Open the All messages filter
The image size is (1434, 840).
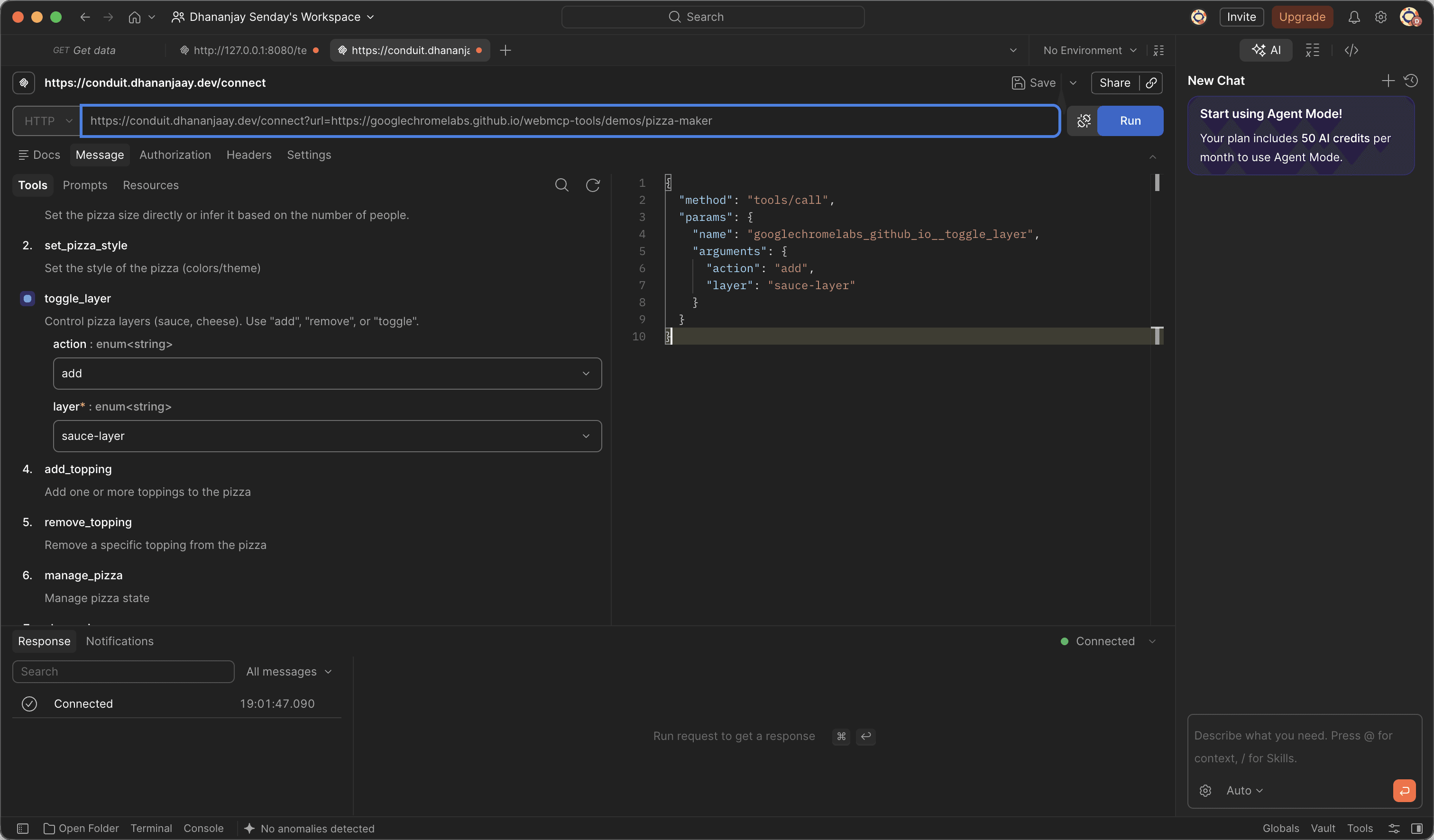click(288, 672)
